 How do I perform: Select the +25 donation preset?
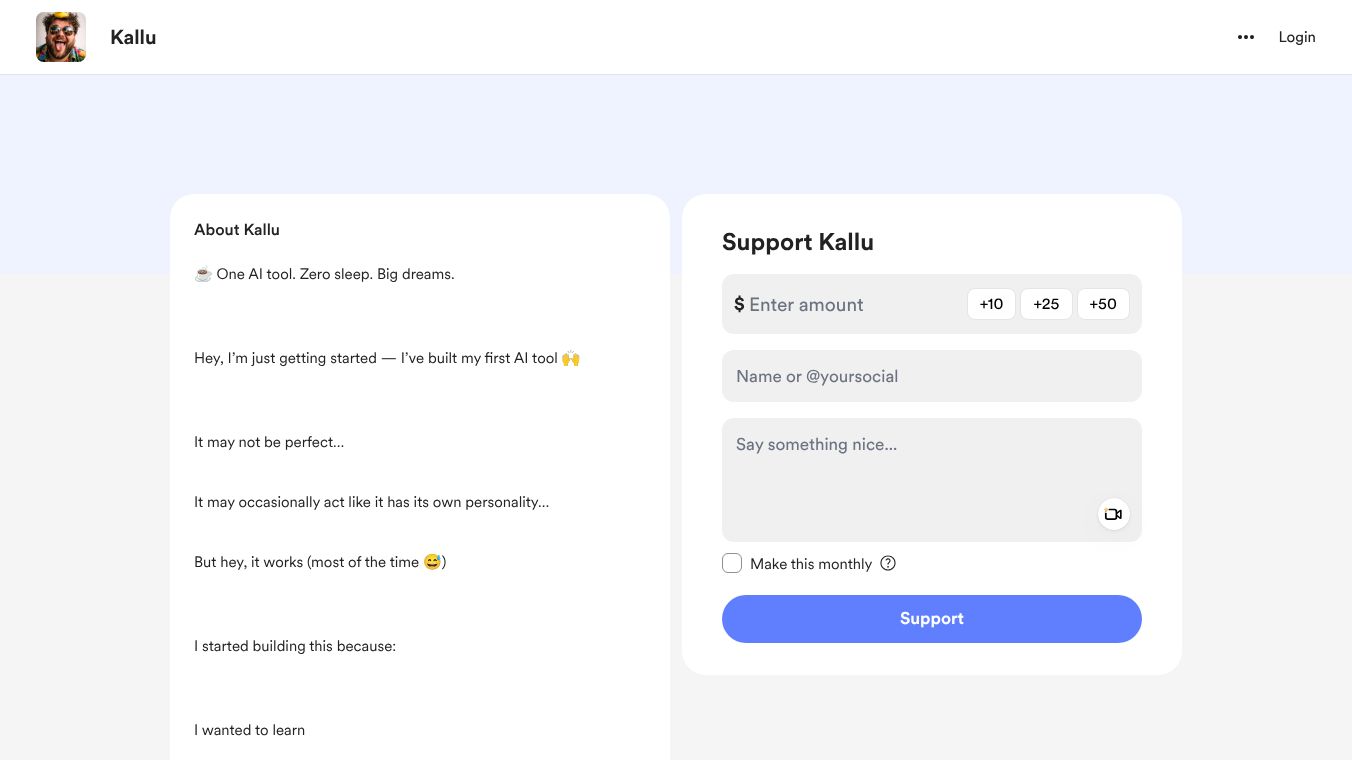tap(1046, 304)
